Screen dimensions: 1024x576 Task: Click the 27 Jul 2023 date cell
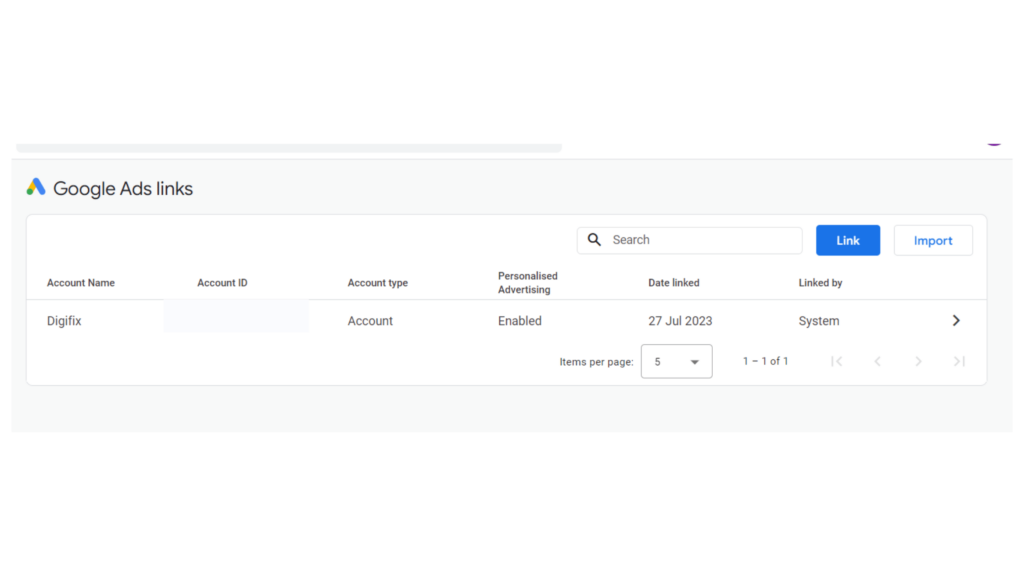pos(680,321)
